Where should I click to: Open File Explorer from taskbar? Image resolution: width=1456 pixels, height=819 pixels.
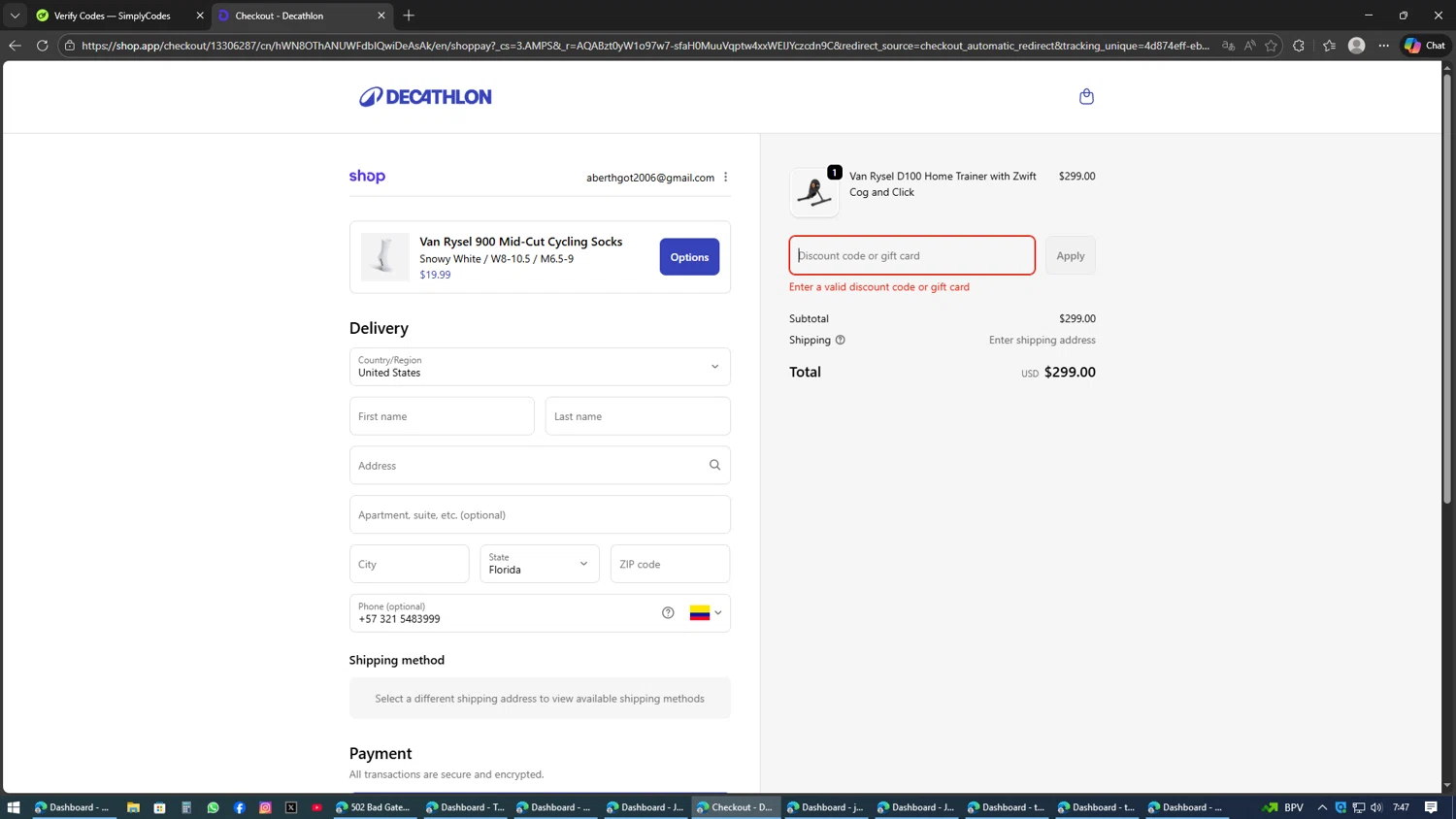point(133,807)
